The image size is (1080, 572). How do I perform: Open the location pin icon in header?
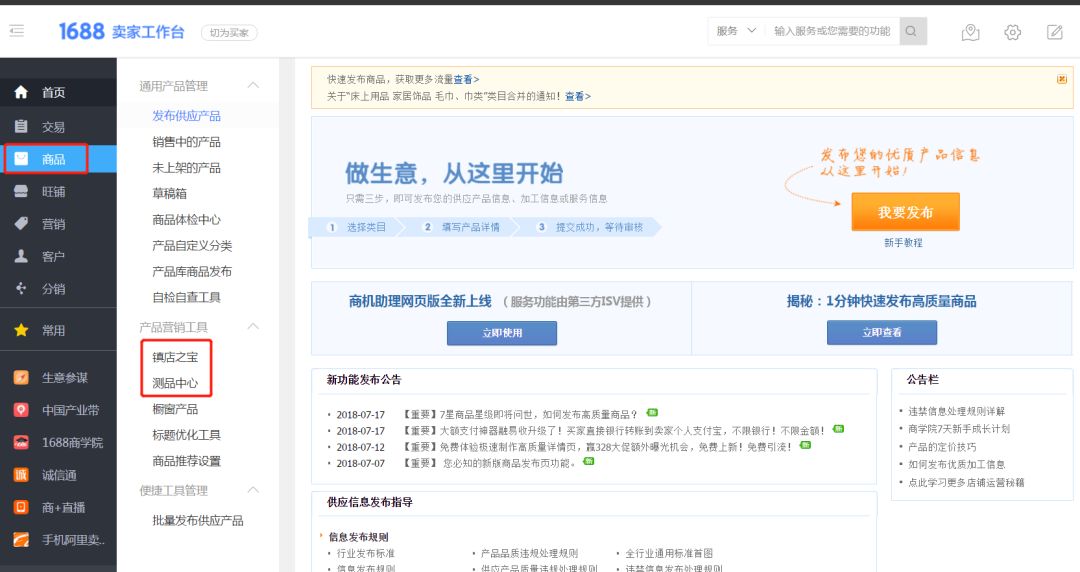point(970,32)
